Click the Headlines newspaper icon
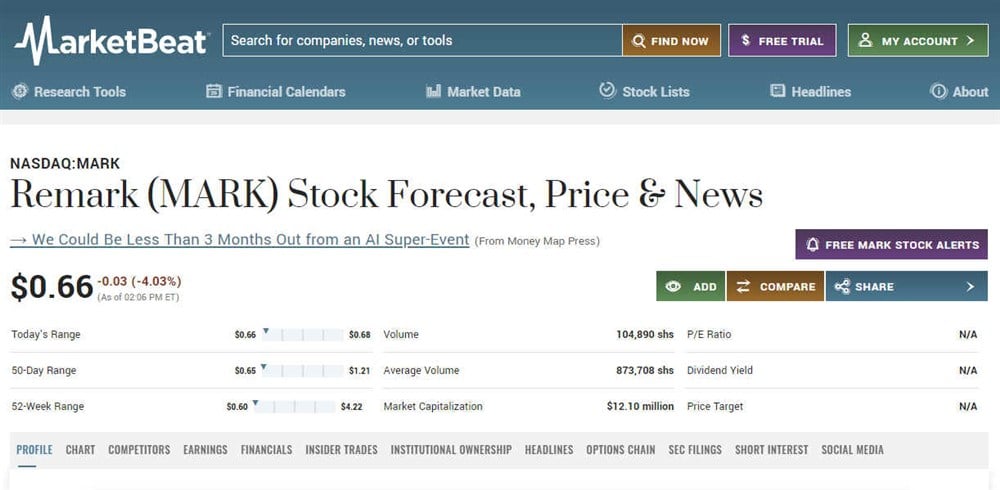 tap(778, 91)
